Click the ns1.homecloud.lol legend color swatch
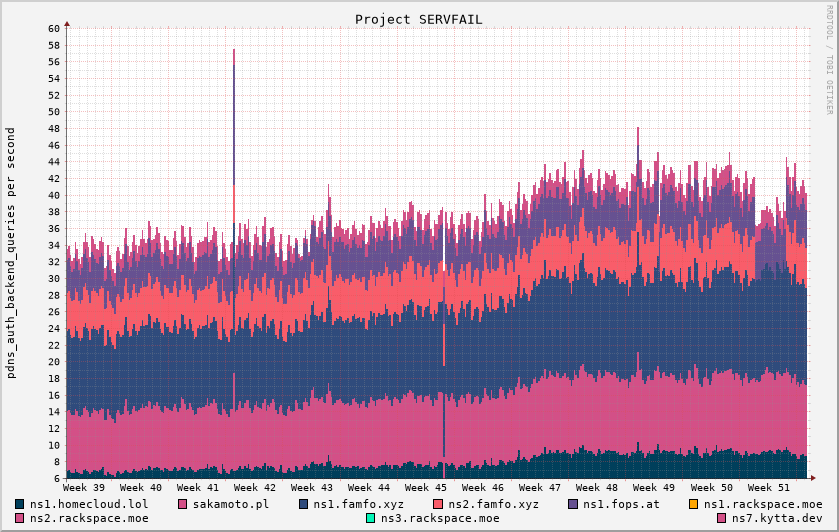Image resolution: width=839 pixels, height=532 pixels. coord(20,504)
